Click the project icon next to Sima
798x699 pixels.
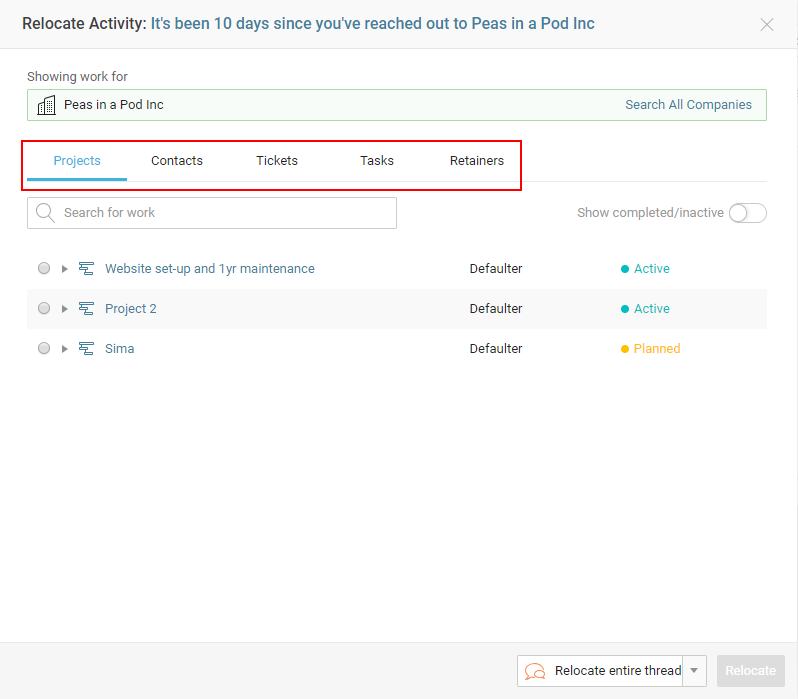click(86, 349)
